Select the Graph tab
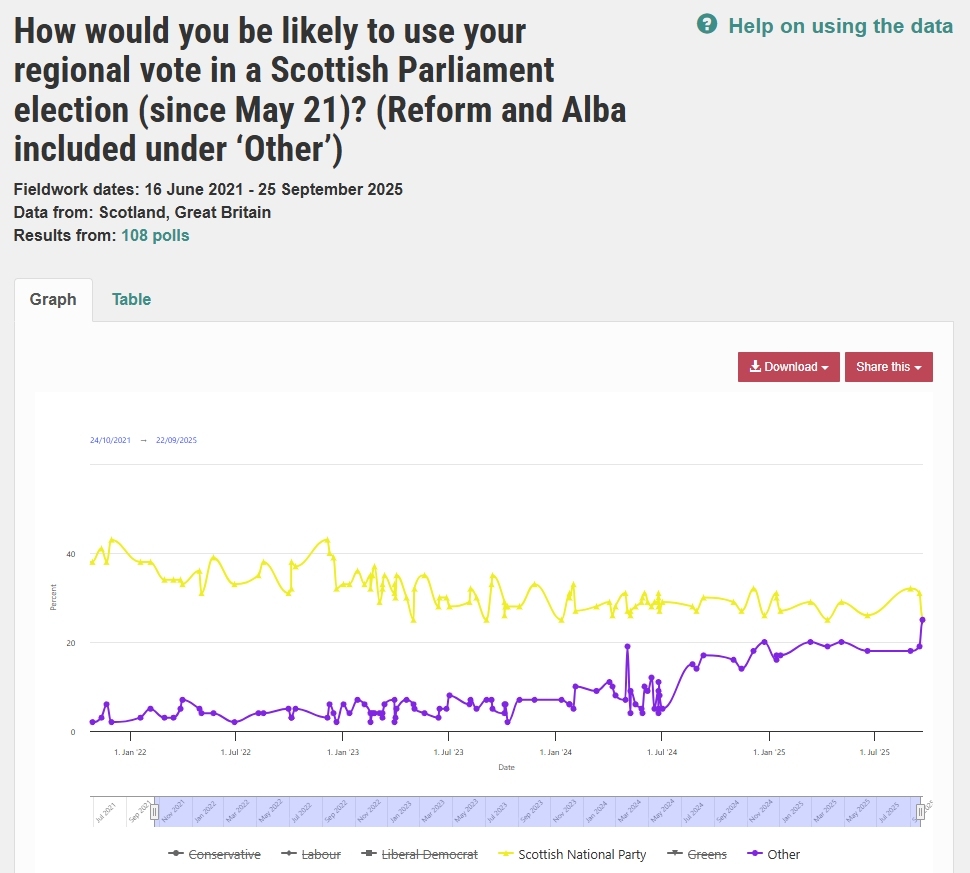This screenshot has width=970, height=873. pos(53,299)
